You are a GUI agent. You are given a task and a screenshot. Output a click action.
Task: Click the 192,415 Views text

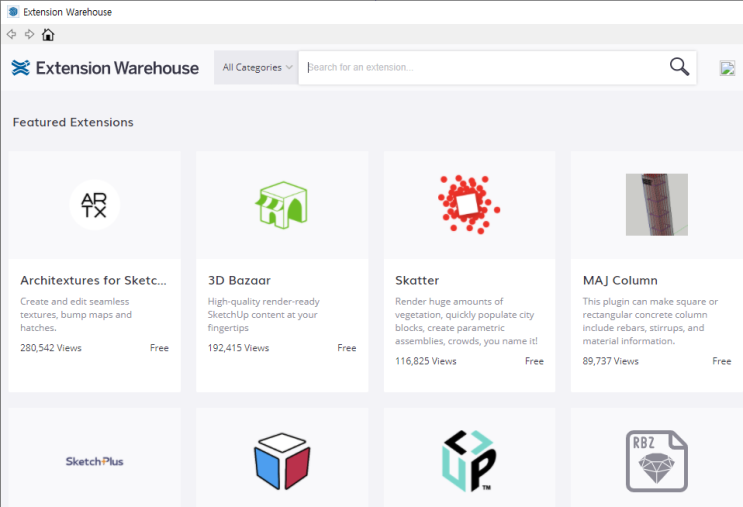tap(238, 348)
